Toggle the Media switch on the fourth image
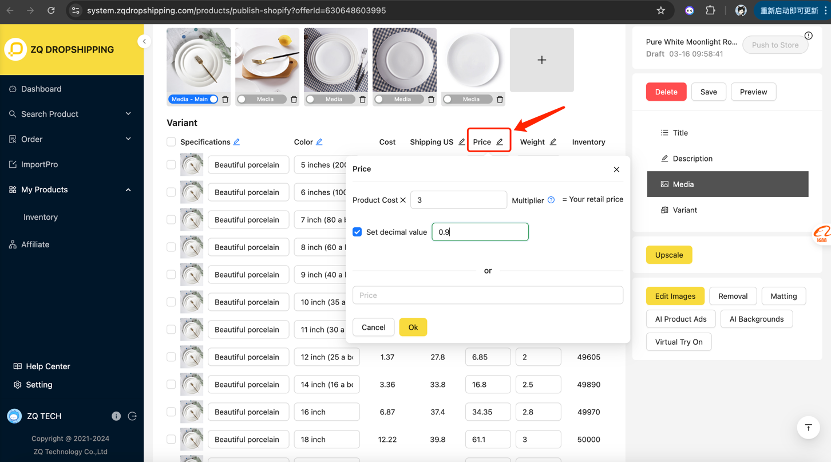This screenshot has height=462, width=832. point(399,99)
